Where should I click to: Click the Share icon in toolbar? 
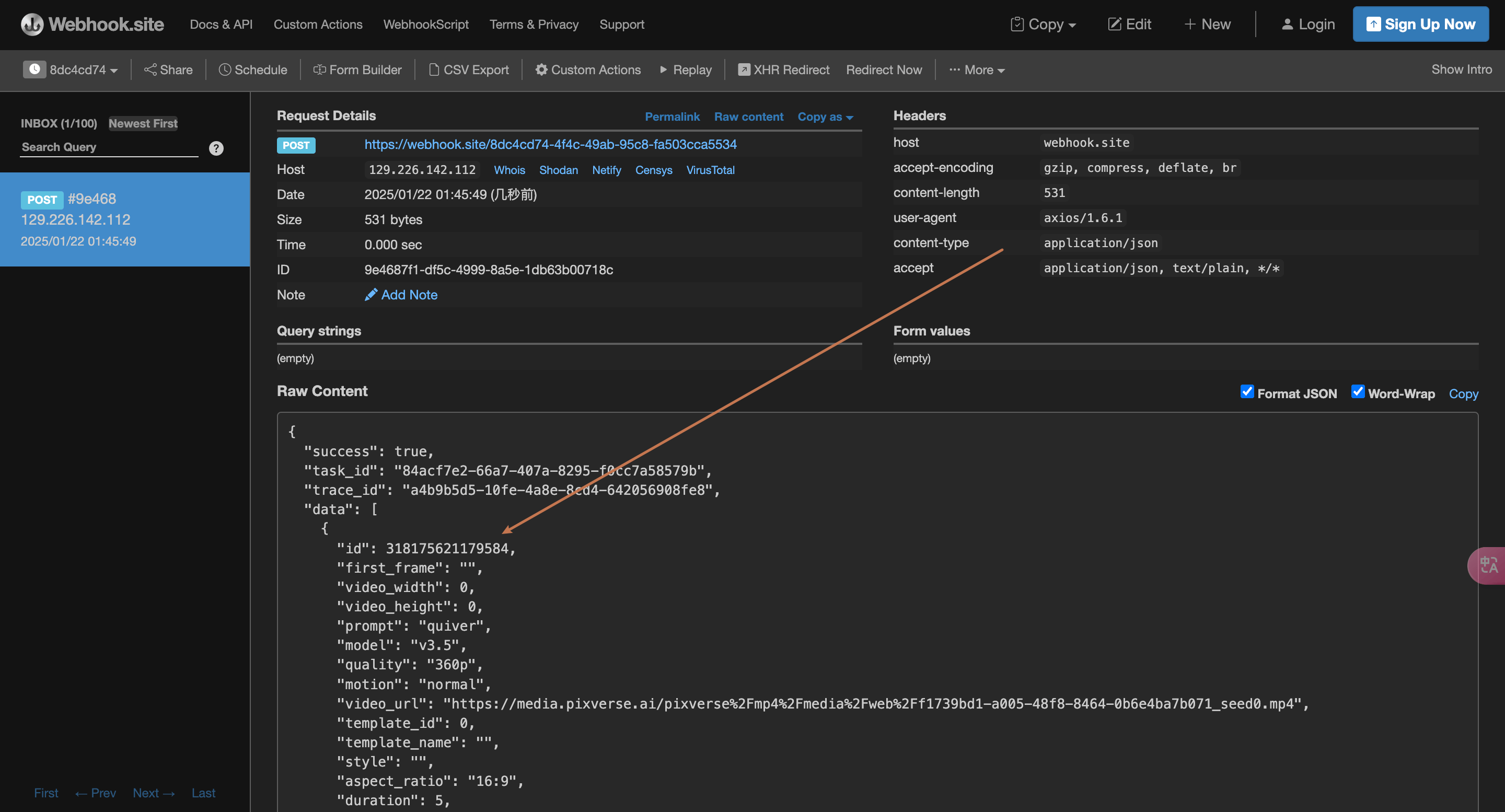[x=150, y=69]
